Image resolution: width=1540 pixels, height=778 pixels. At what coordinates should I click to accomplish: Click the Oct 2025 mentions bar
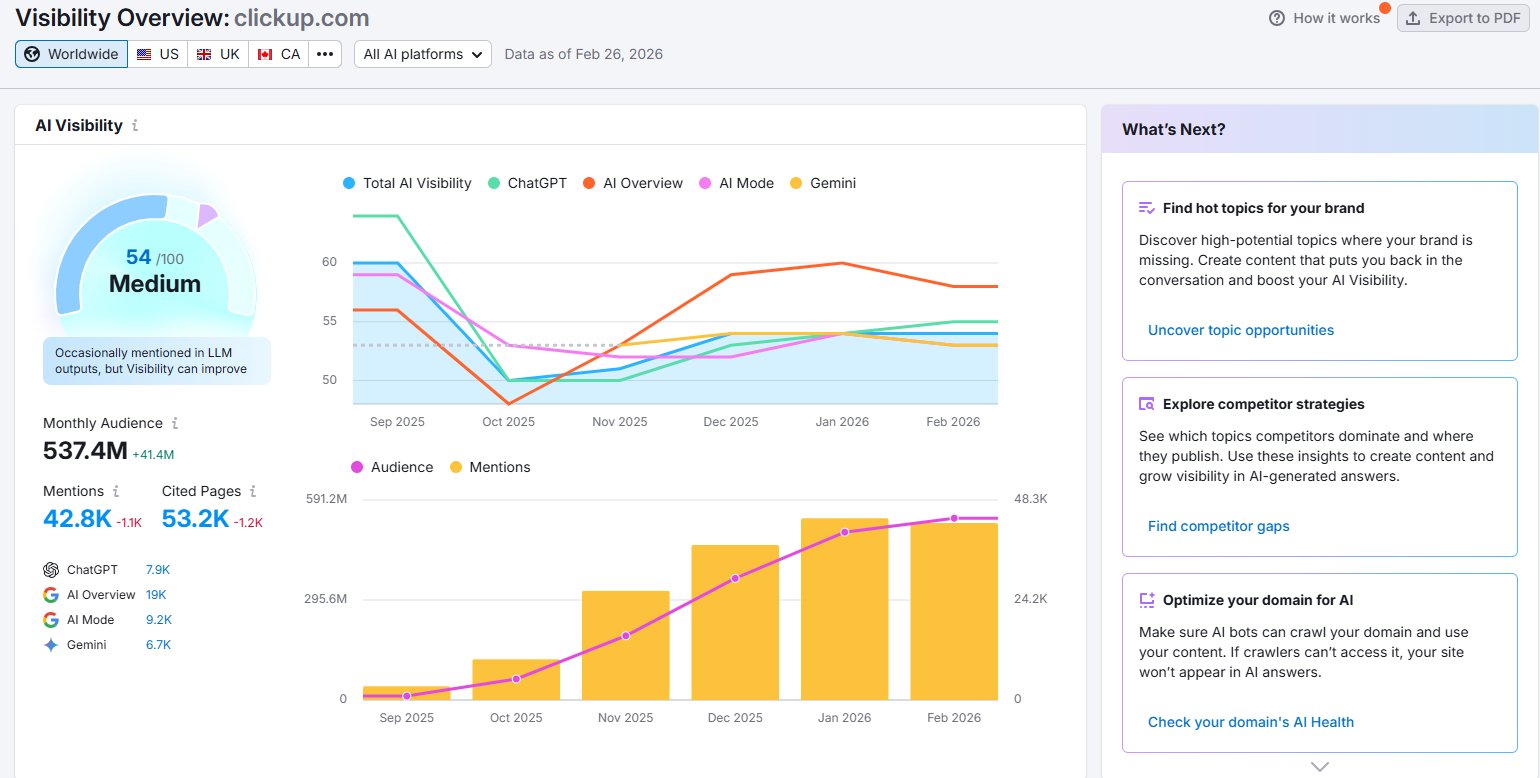[x=516, y=680]
